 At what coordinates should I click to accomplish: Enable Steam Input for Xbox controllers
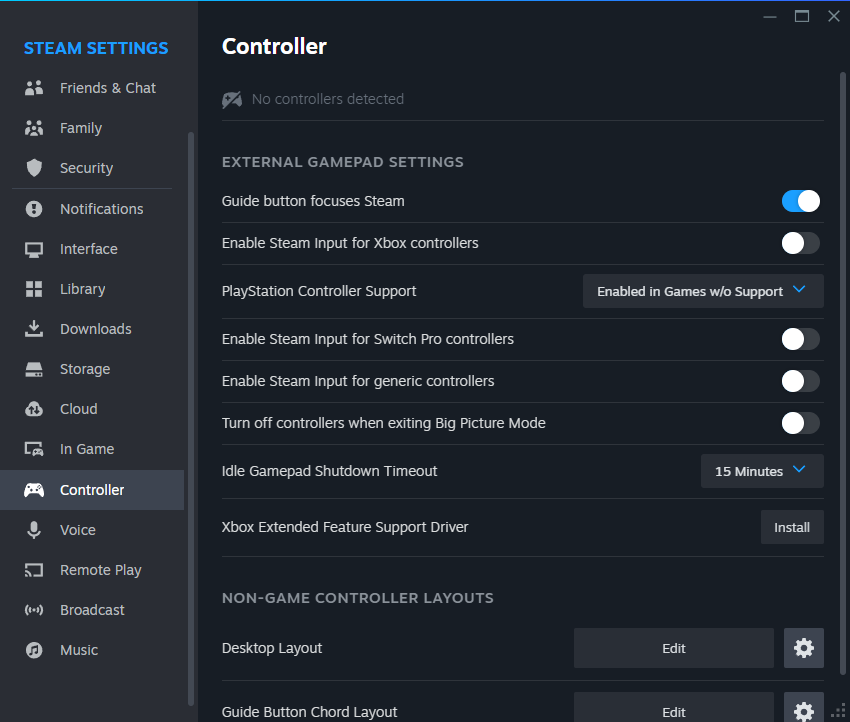click(800, 243)
